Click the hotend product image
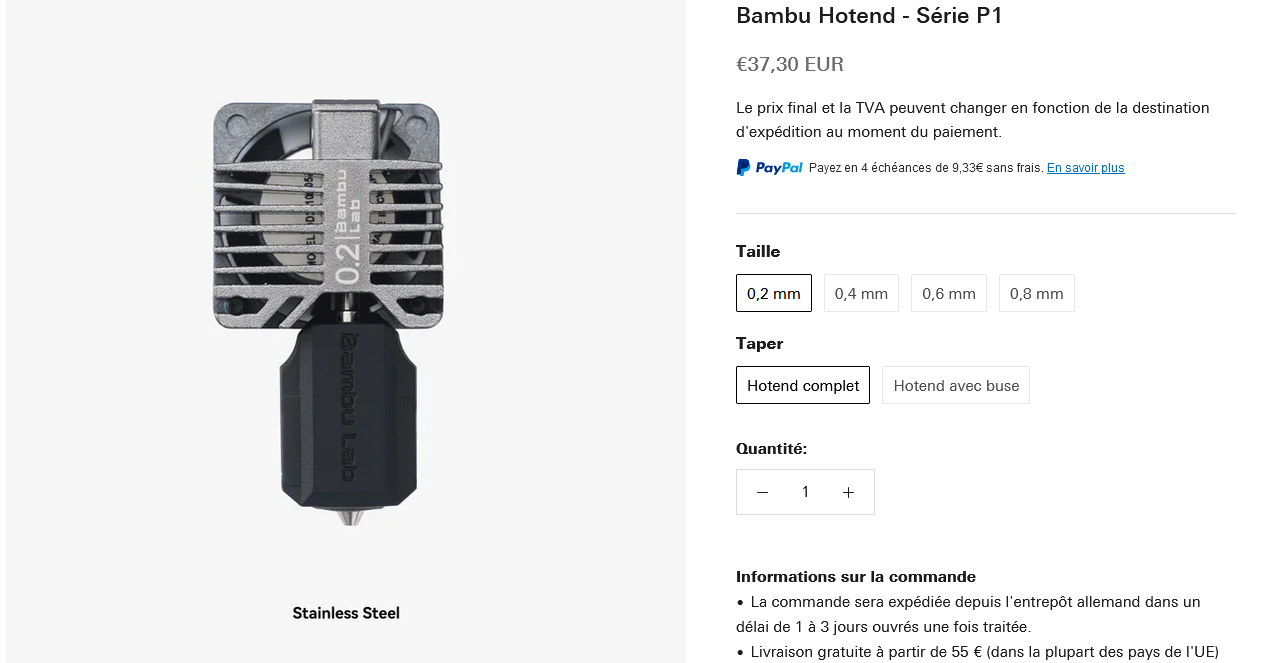 [328, 310]
